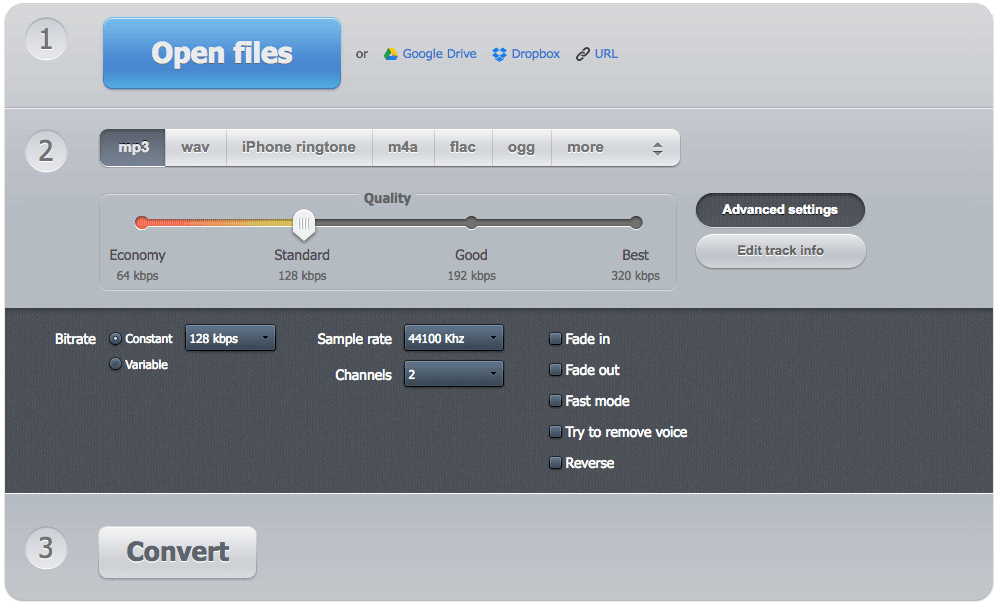
Task: Select Constant bitrate mode
Action: [116, 338]
